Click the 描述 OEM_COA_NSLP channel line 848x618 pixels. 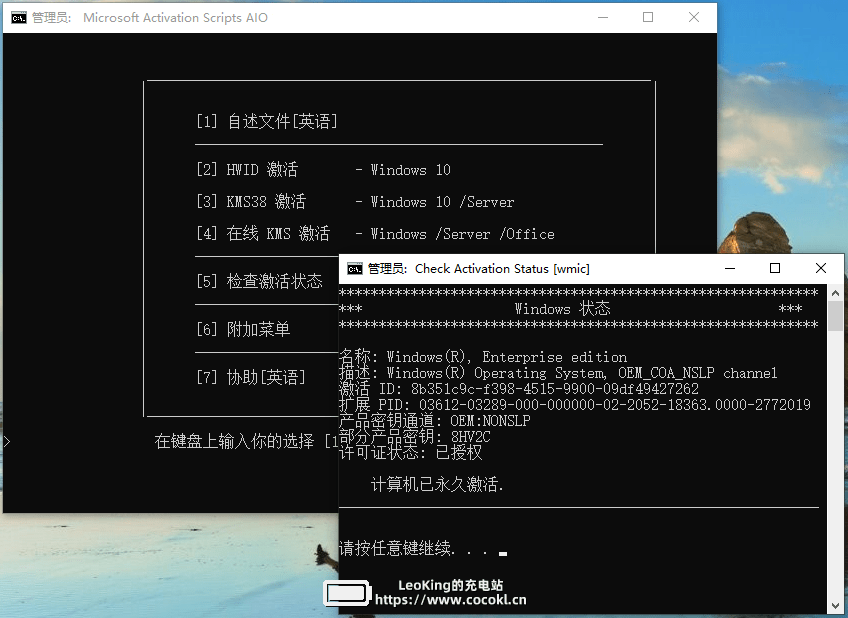pos(558,373)
